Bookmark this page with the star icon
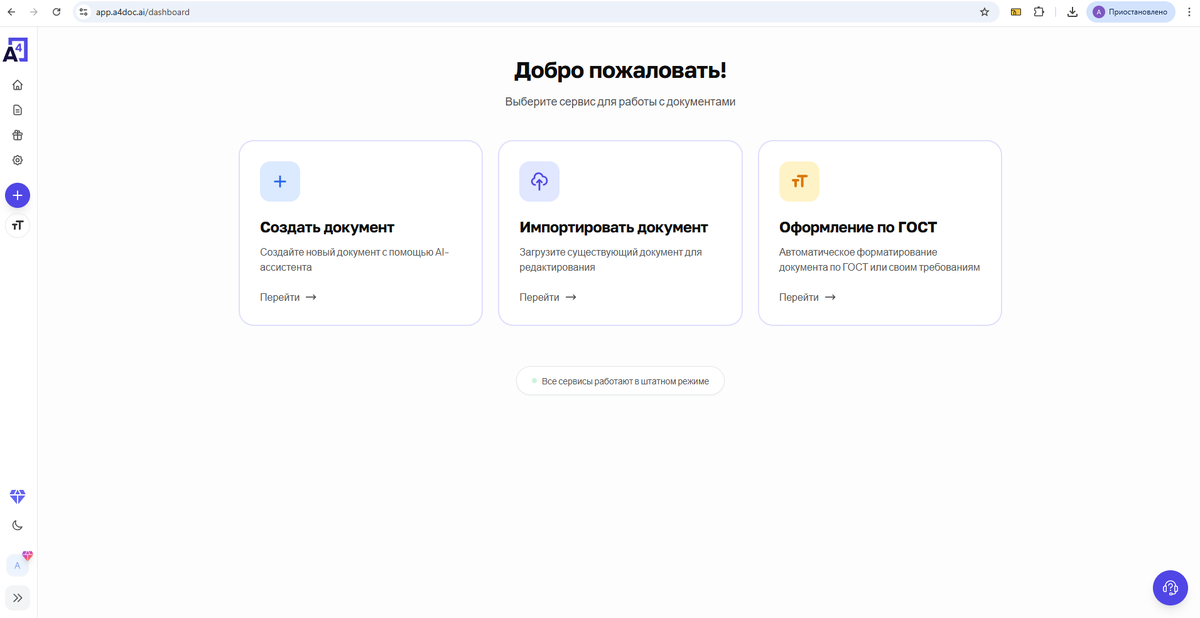 pos(984,12)
